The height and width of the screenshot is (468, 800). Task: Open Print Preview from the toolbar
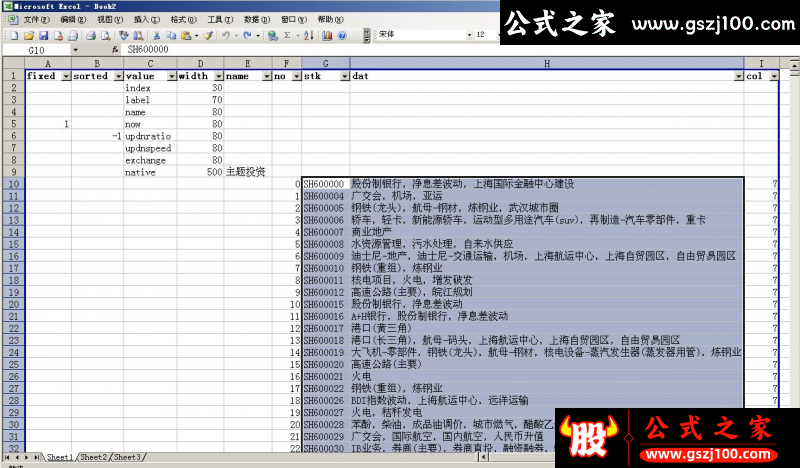tap(106, 35)
